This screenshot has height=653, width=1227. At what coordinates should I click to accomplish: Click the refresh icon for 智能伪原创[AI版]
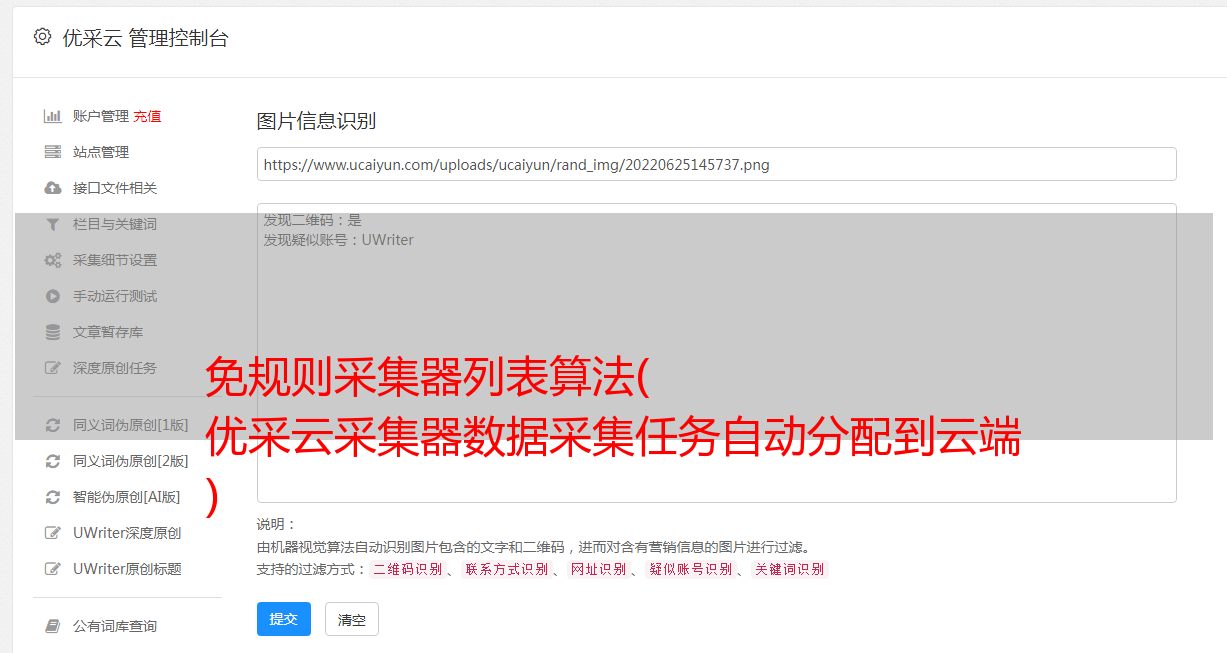(x=53, y=497)
